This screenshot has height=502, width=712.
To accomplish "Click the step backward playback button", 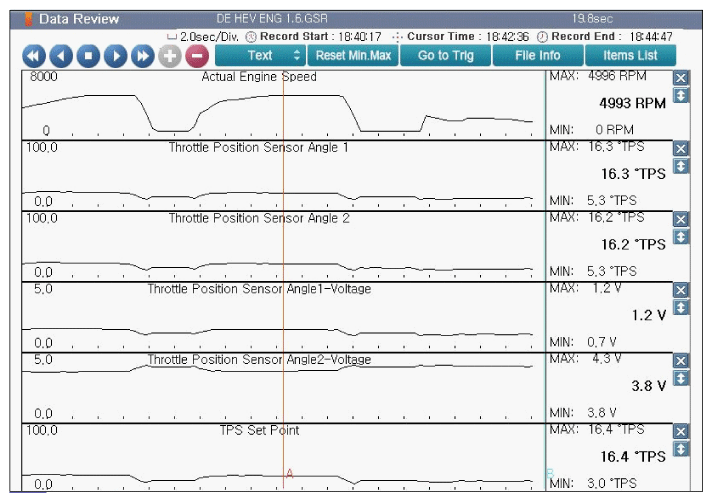I will tap(62, 56).
